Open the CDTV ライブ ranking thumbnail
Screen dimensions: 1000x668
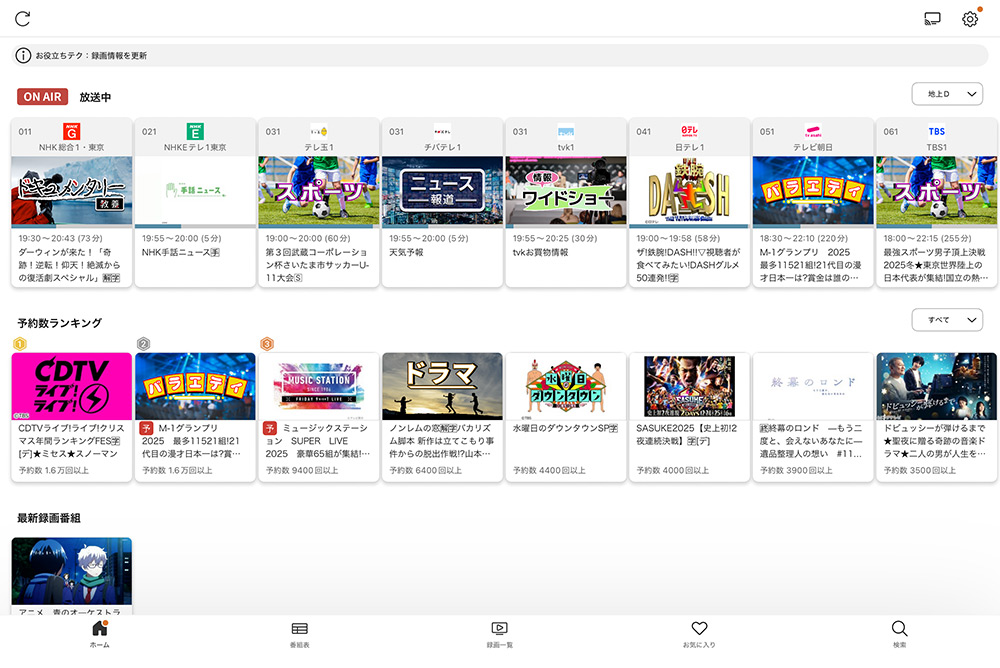71,386
